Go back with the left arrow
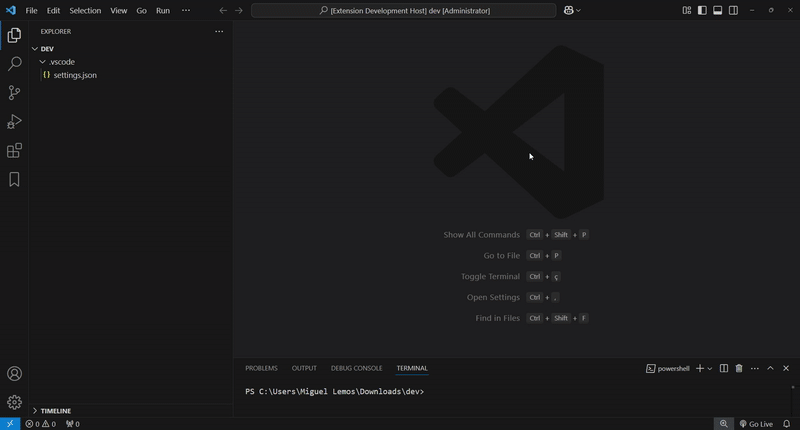Screen dimensions: 800x430 (223, 10)
